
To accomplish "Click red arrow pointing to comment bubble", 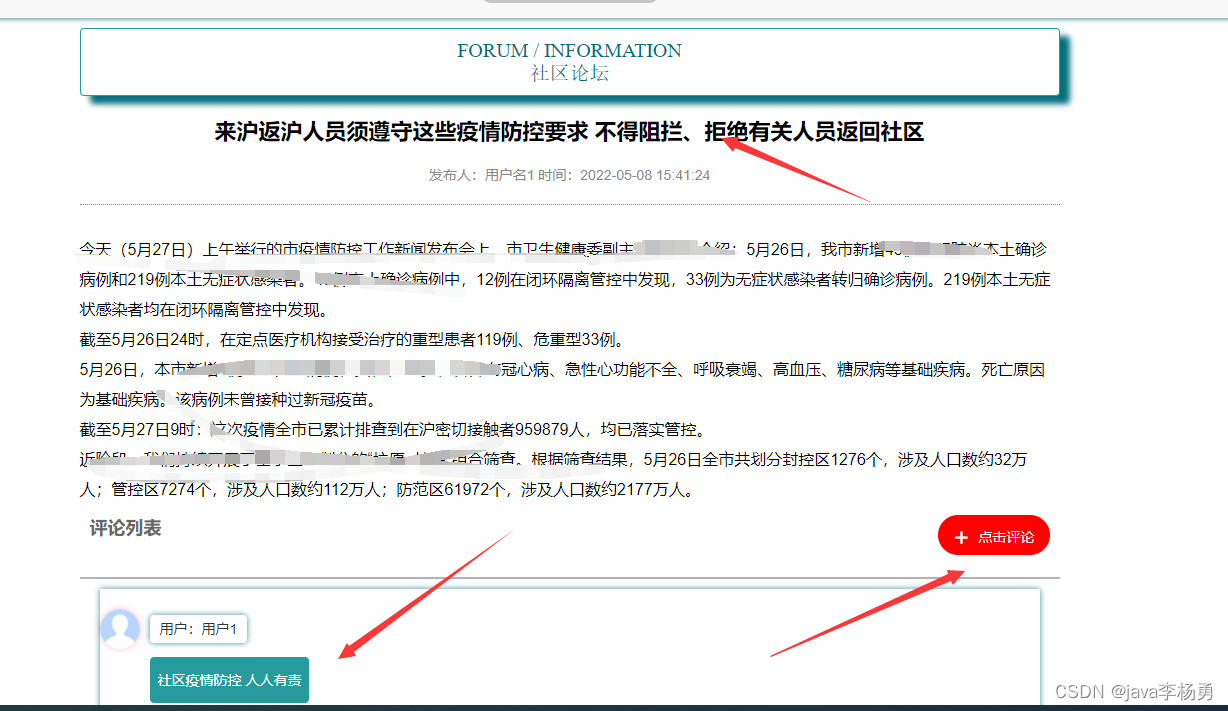I will (x=425, y=595).
